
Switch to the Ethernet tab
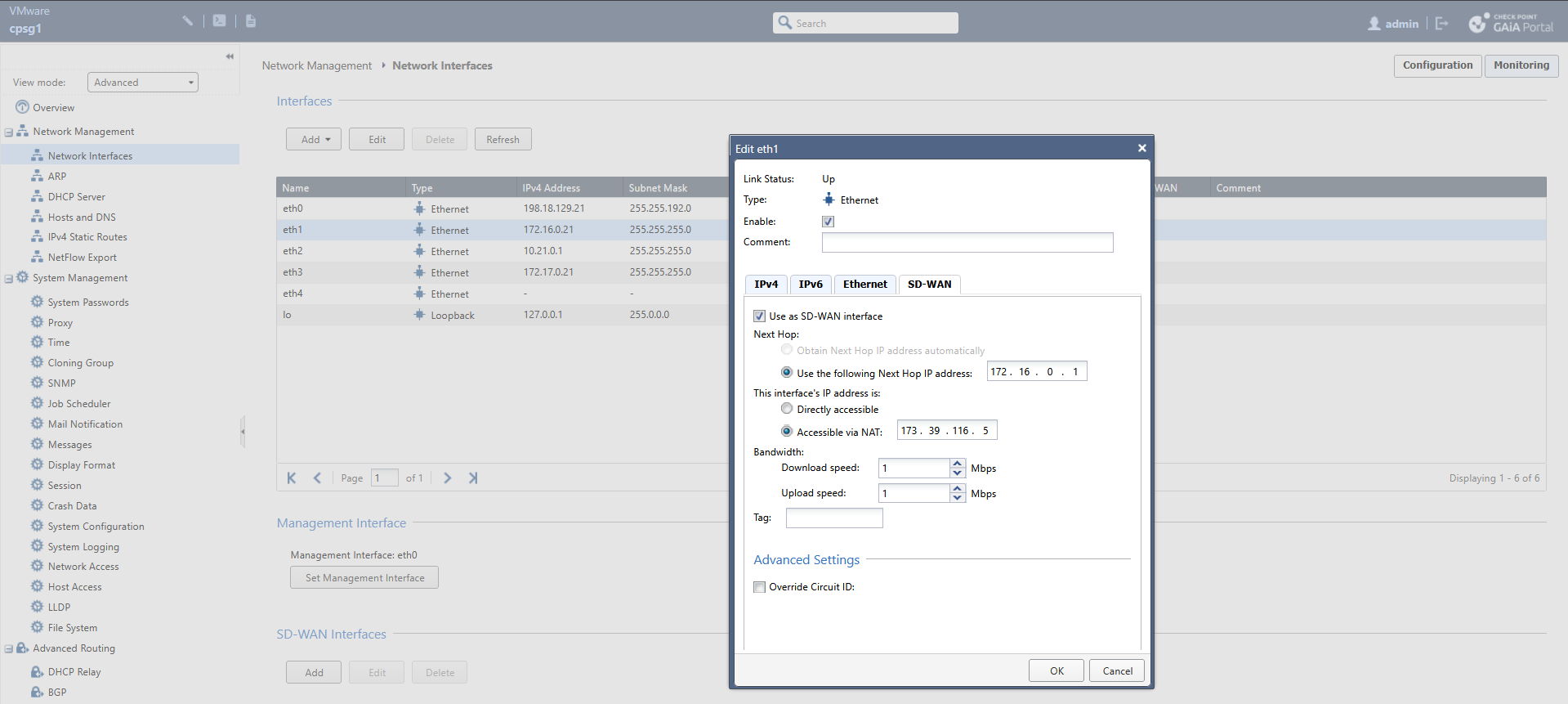864,285
